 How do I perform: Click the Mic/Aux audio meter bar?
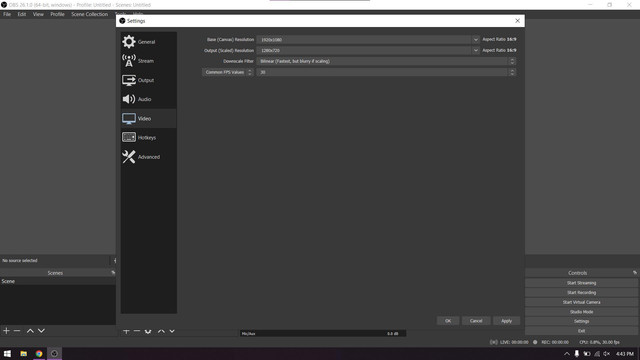pos(323,333)
